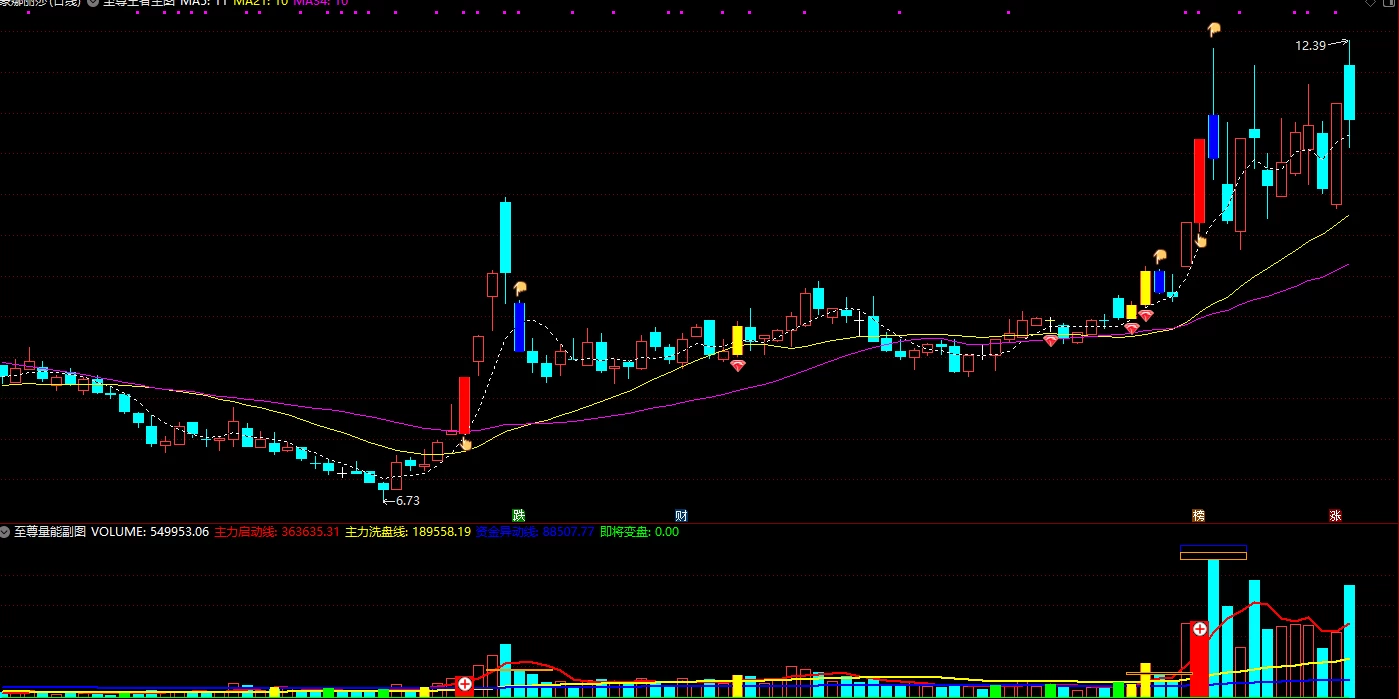Viewport: 1399px width, 699px height.
Task: Click the 跌 marker on the time axis
Action: point(518,515)
